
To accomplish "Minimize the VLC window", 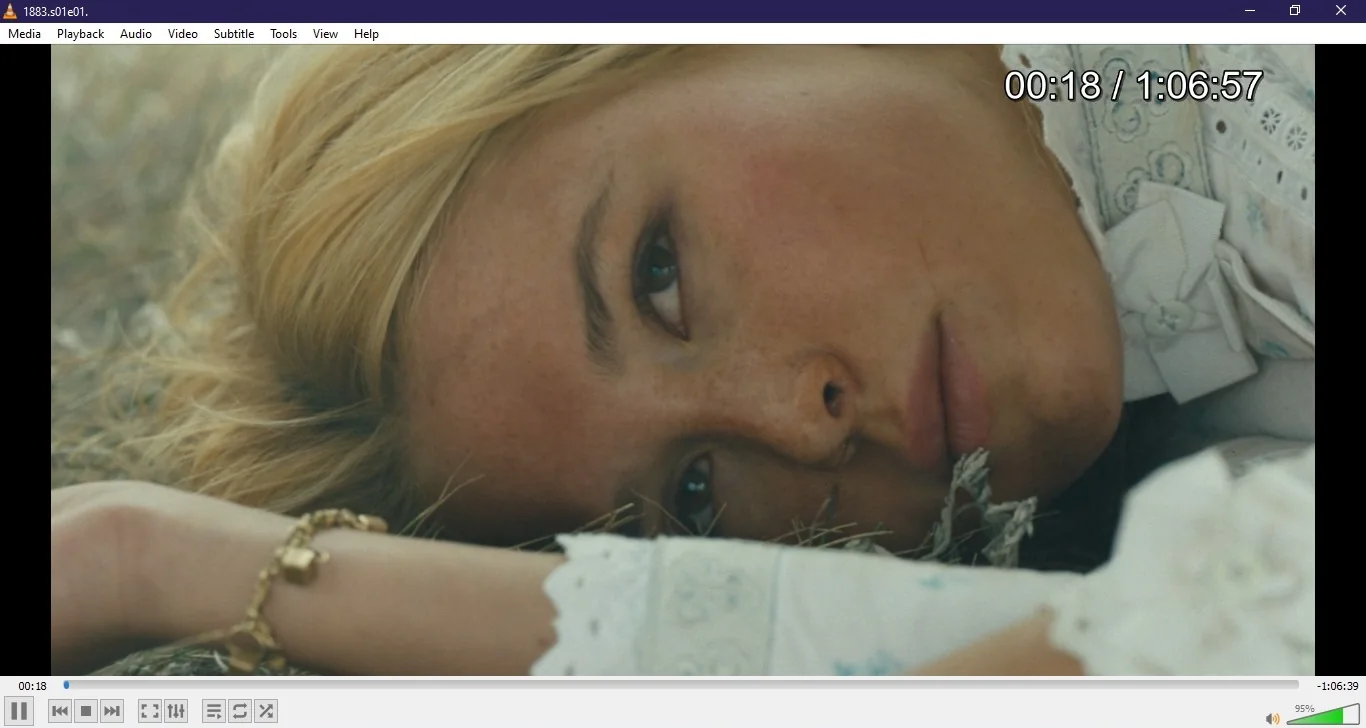I will tap(1250, 11).
